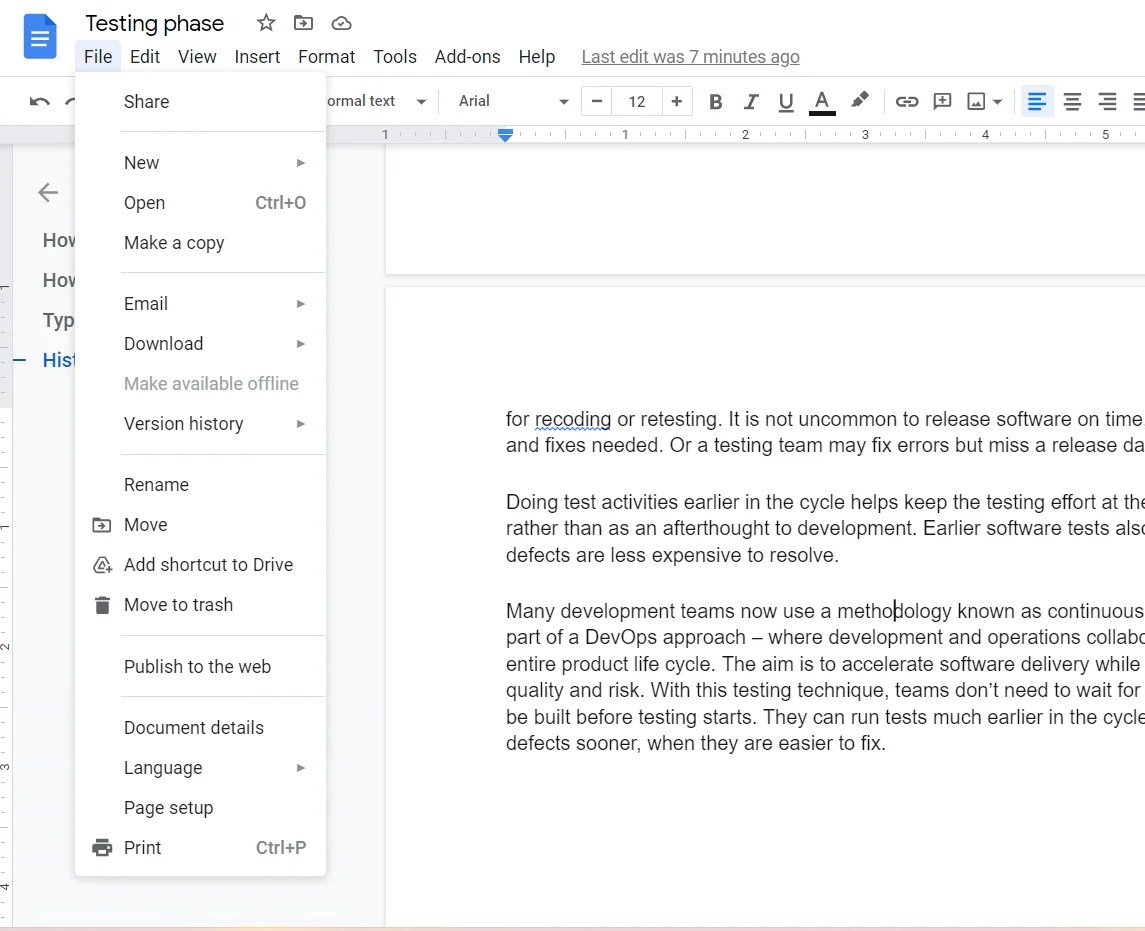Expand the Download submenu
Viewport: 1145px width, 931px height.
(163, 343)
